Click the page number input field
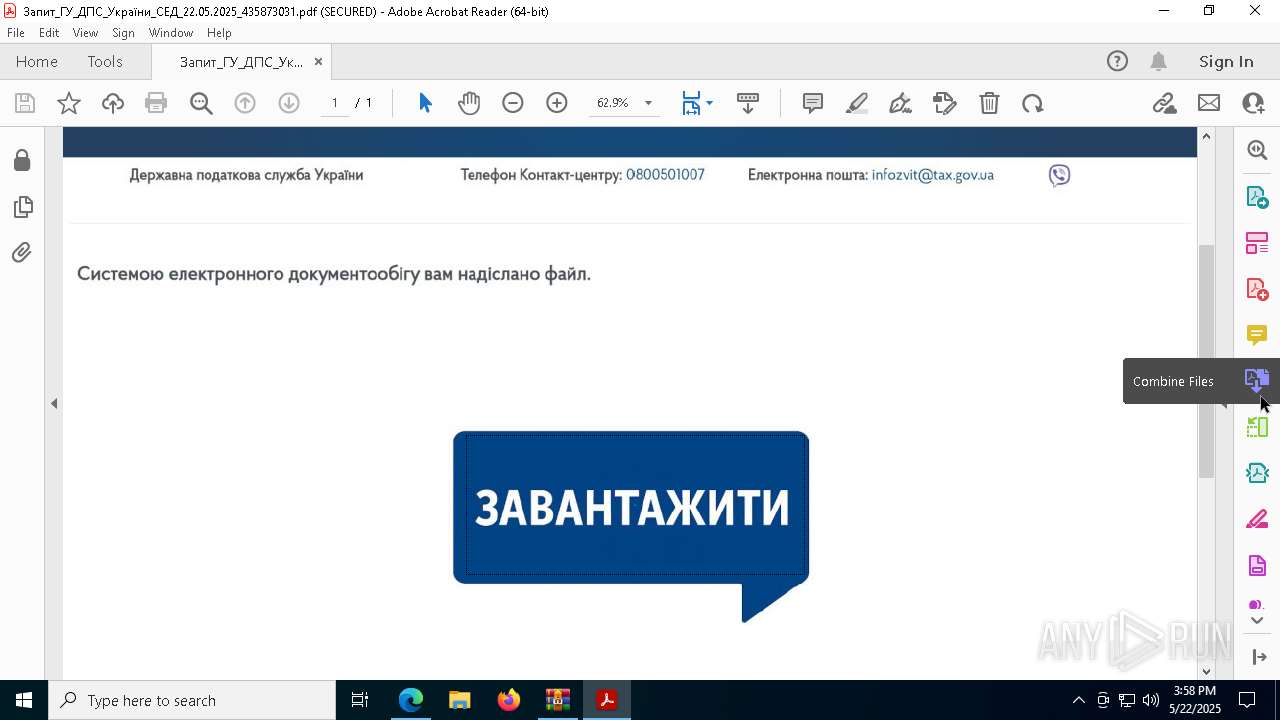The width and height of the screenshot is (1280, 720). pos(335,103)
